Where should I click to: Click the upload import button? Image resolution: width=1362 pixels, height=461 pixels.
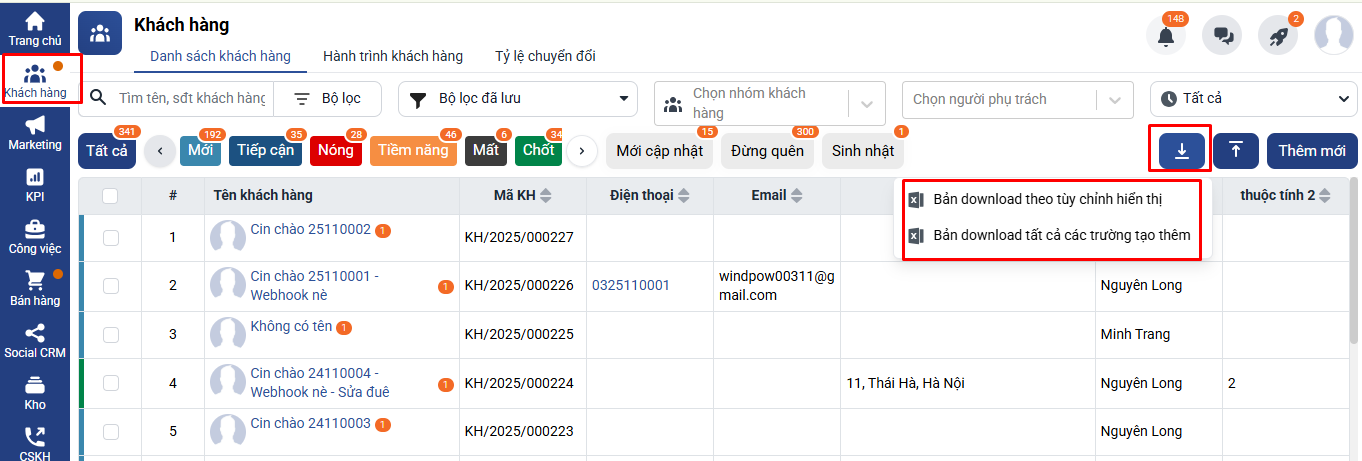click(x=1235, y=150)
